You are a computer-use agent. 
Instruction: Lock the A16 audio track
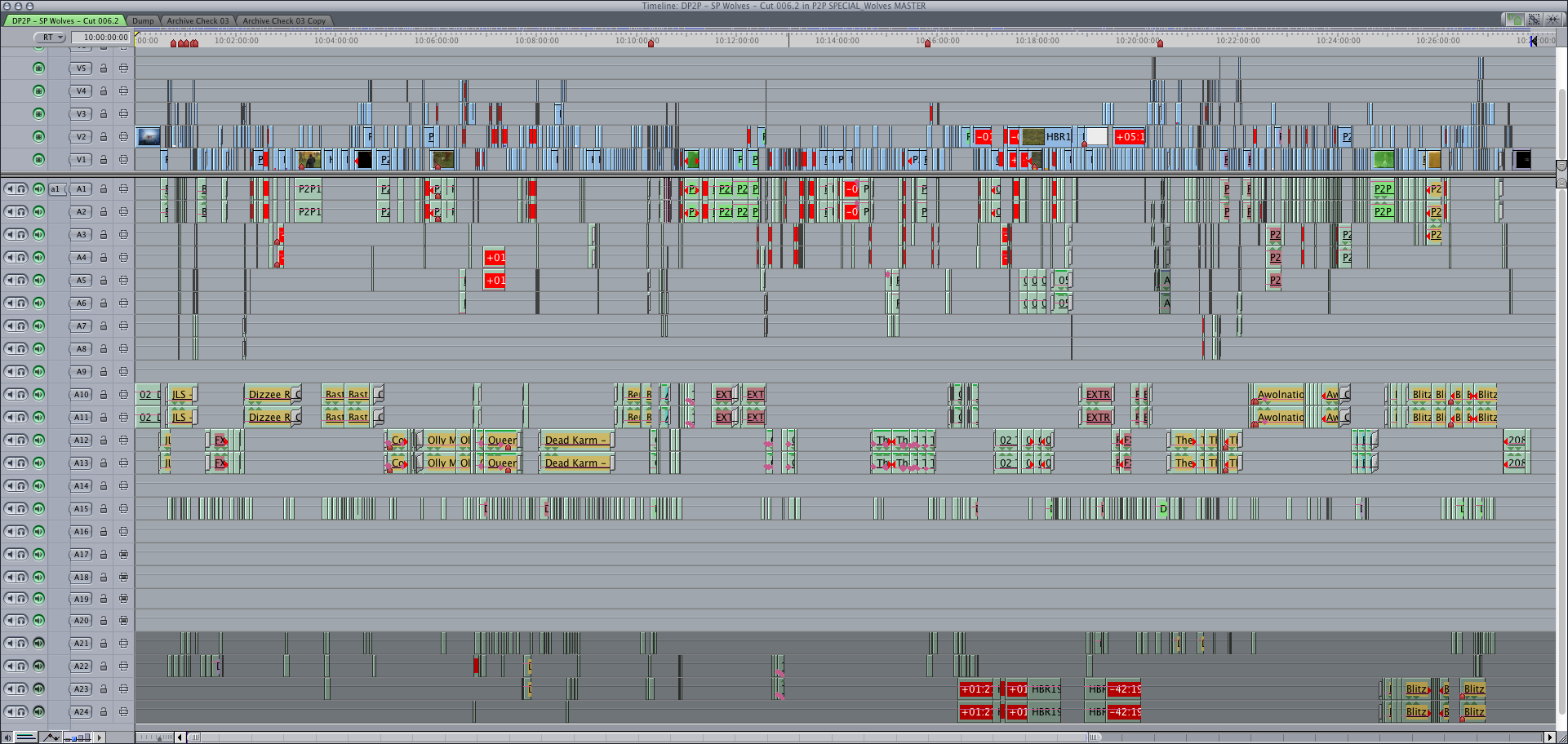click(x=104, y=532)
